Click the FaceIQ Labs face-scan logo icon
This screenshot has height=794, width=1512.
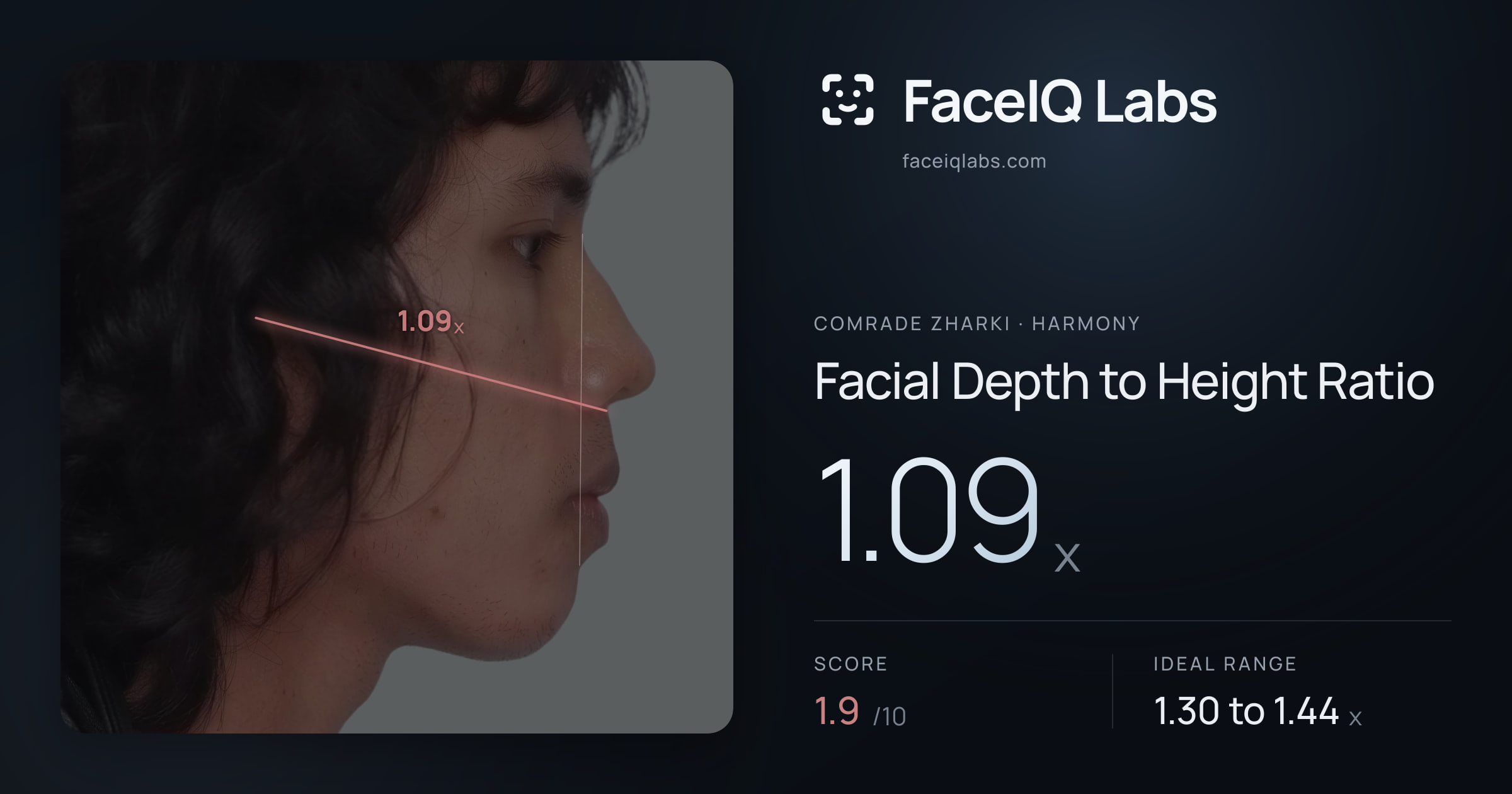pyautogui.click(x=847, y=100)
